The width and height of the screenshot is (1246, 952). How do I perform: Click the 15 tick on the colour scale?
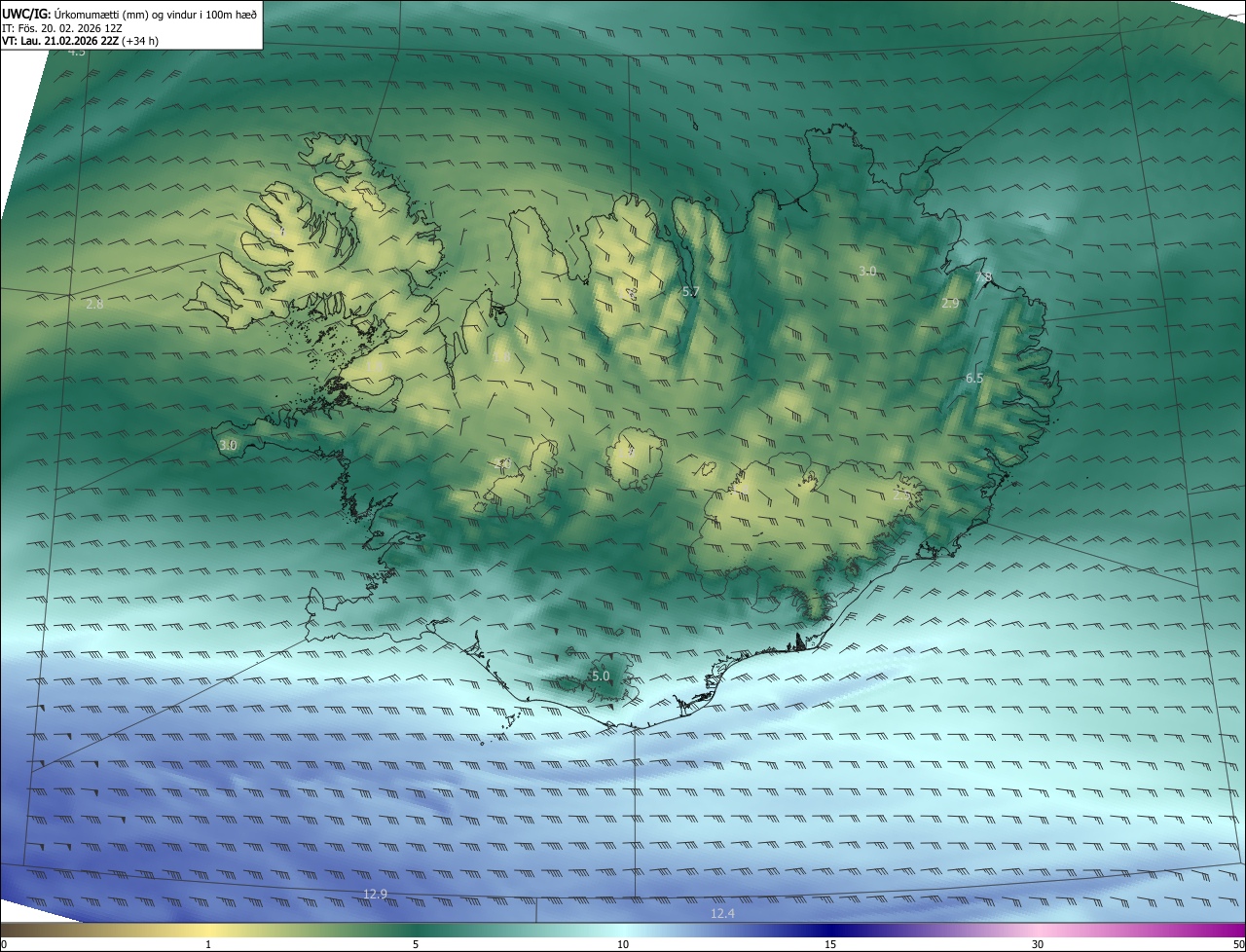coord(830,944)
